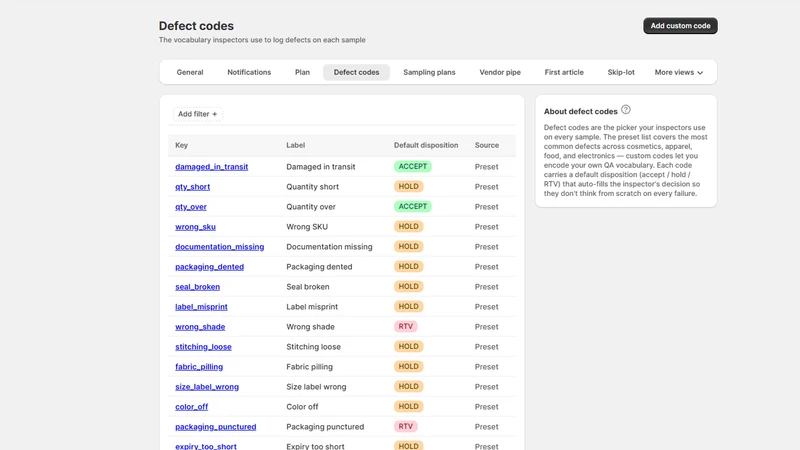Open the About defect codes help icon

626,110
